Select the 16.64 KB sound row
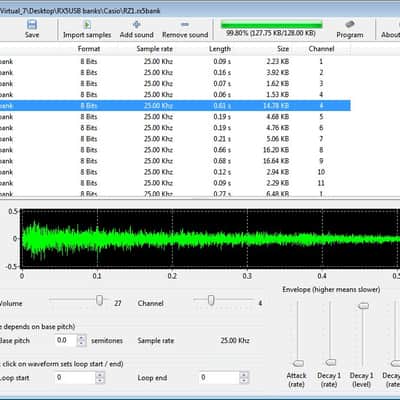 click(175, 161)
